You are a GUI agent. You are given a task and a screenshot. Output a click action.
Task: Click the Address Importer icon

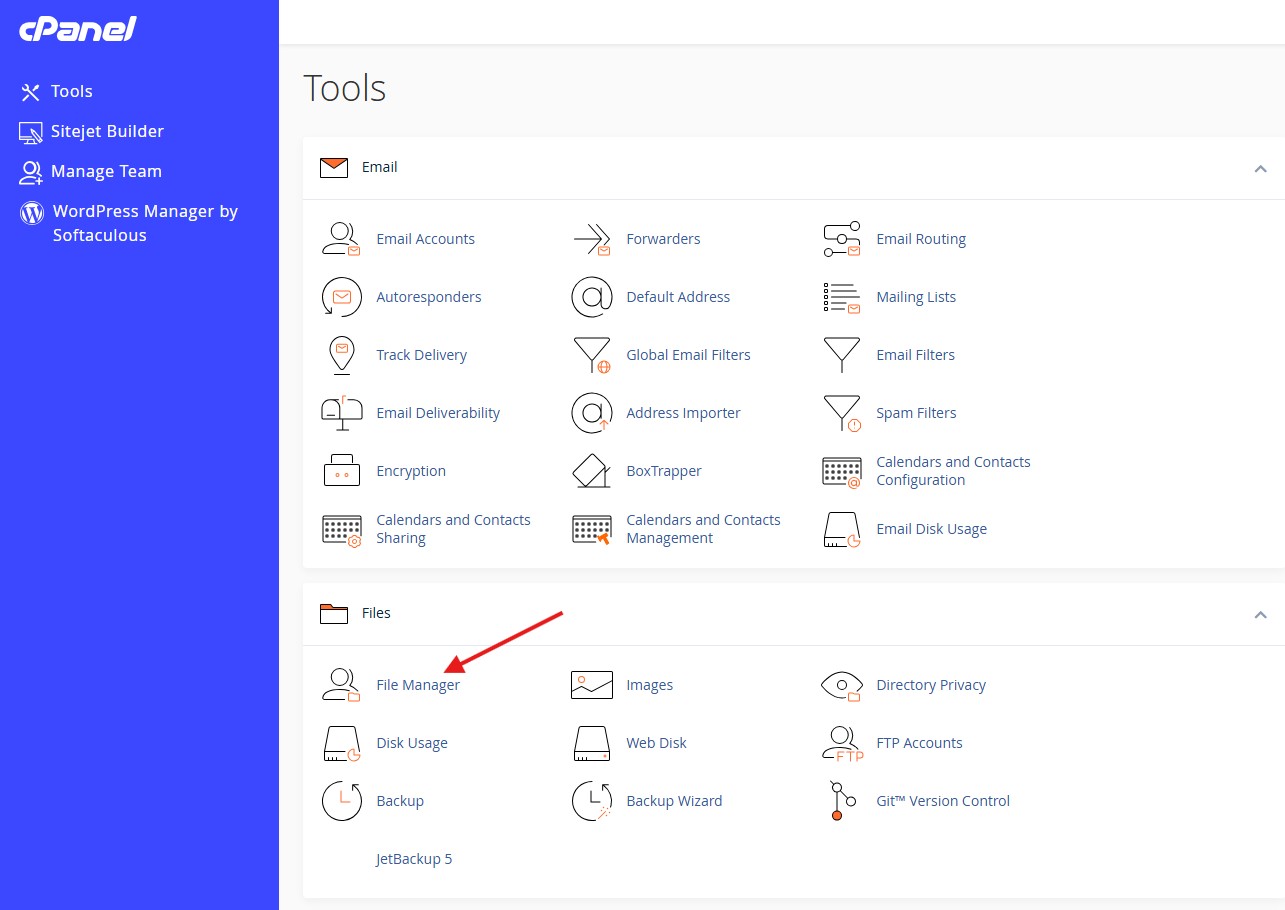click(591, 413)
